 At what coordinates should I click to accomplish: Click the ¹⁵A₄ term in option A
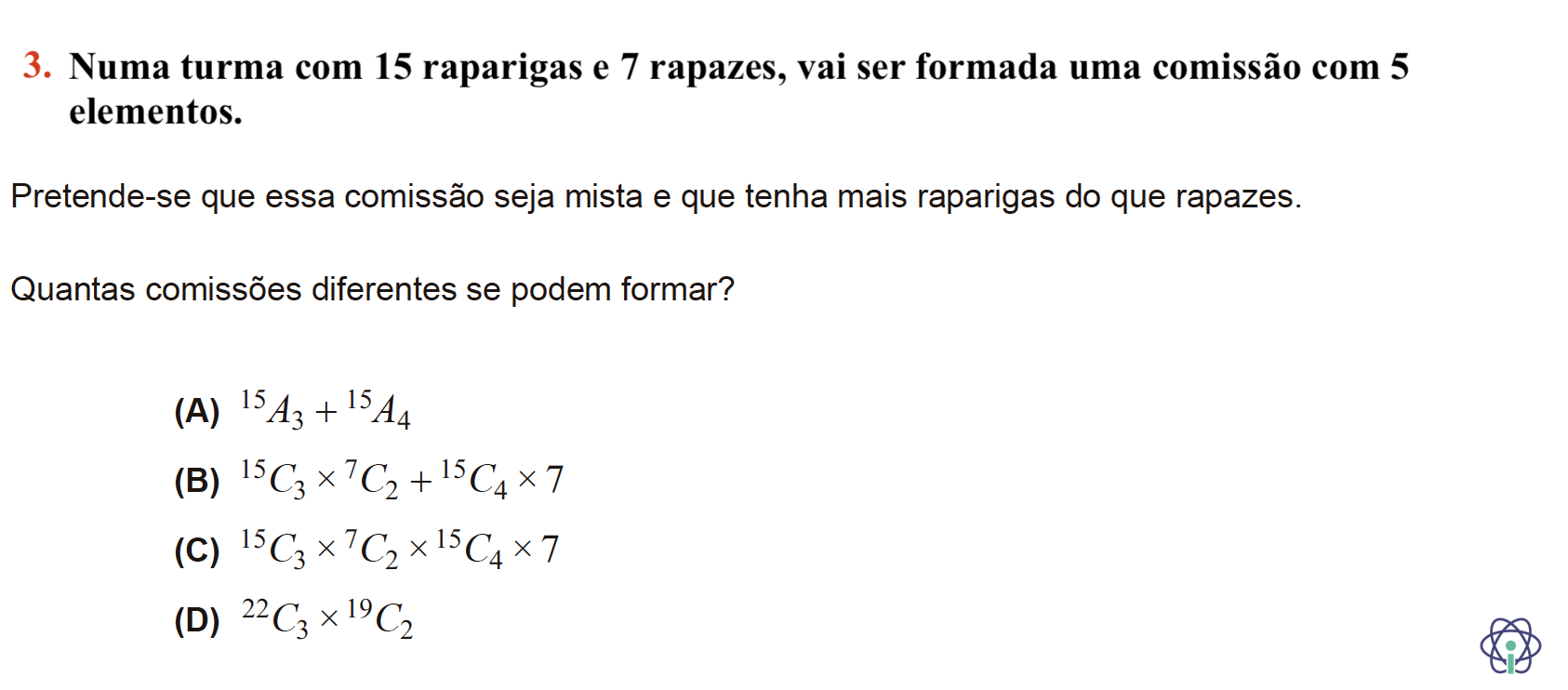(379, 409)
